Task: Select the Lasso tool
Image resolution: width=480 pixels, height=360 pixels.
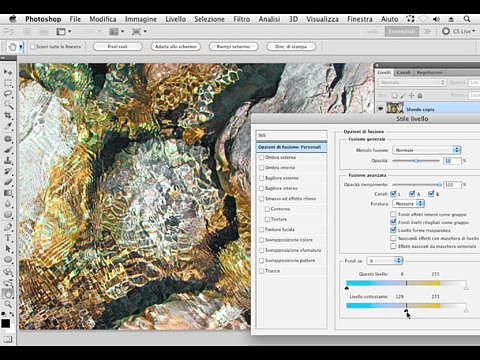Action: (8, 94)
